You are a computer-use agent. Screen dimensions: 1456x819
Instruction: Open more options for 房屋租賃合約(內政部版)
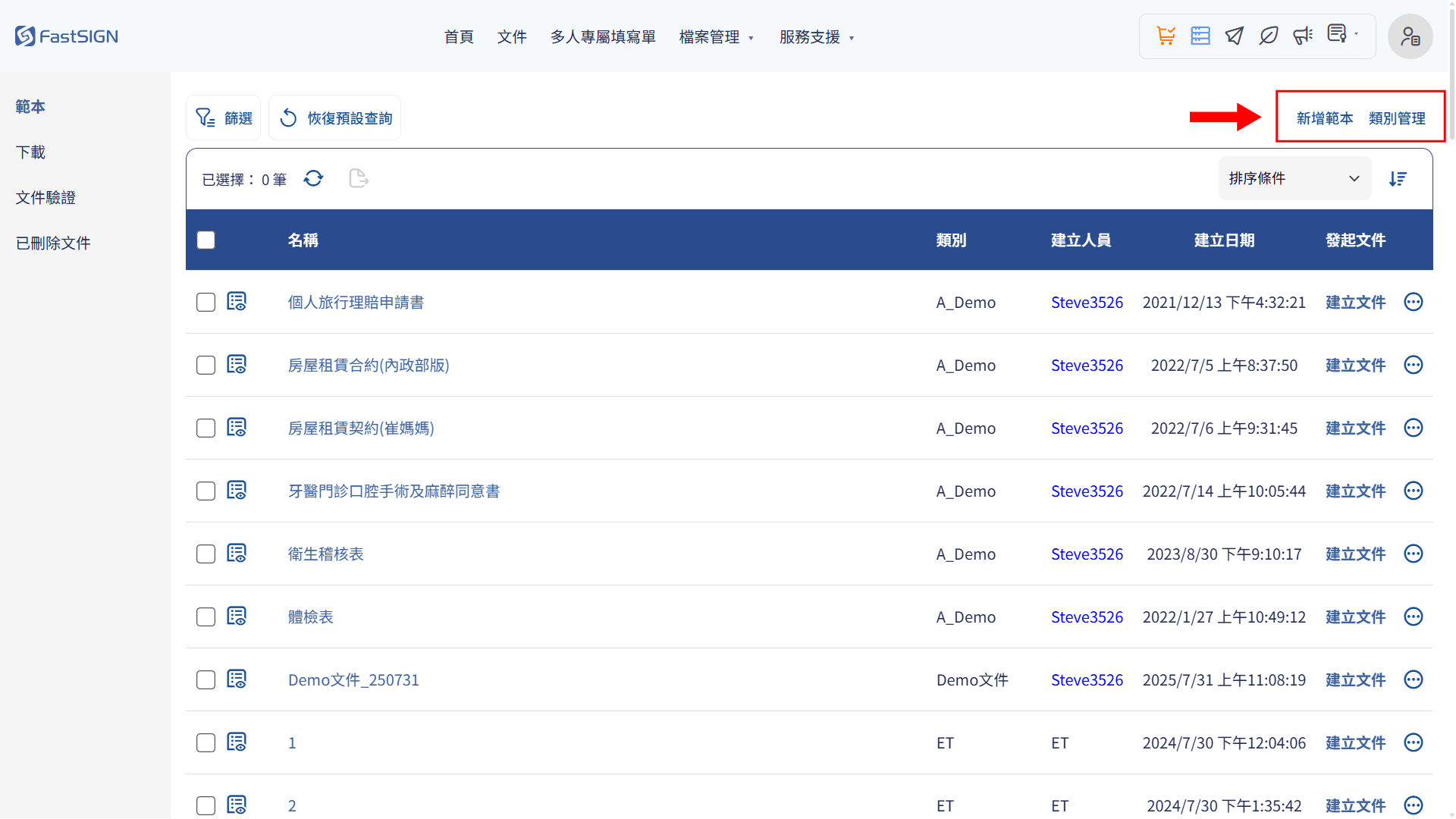click(1413, 365)
